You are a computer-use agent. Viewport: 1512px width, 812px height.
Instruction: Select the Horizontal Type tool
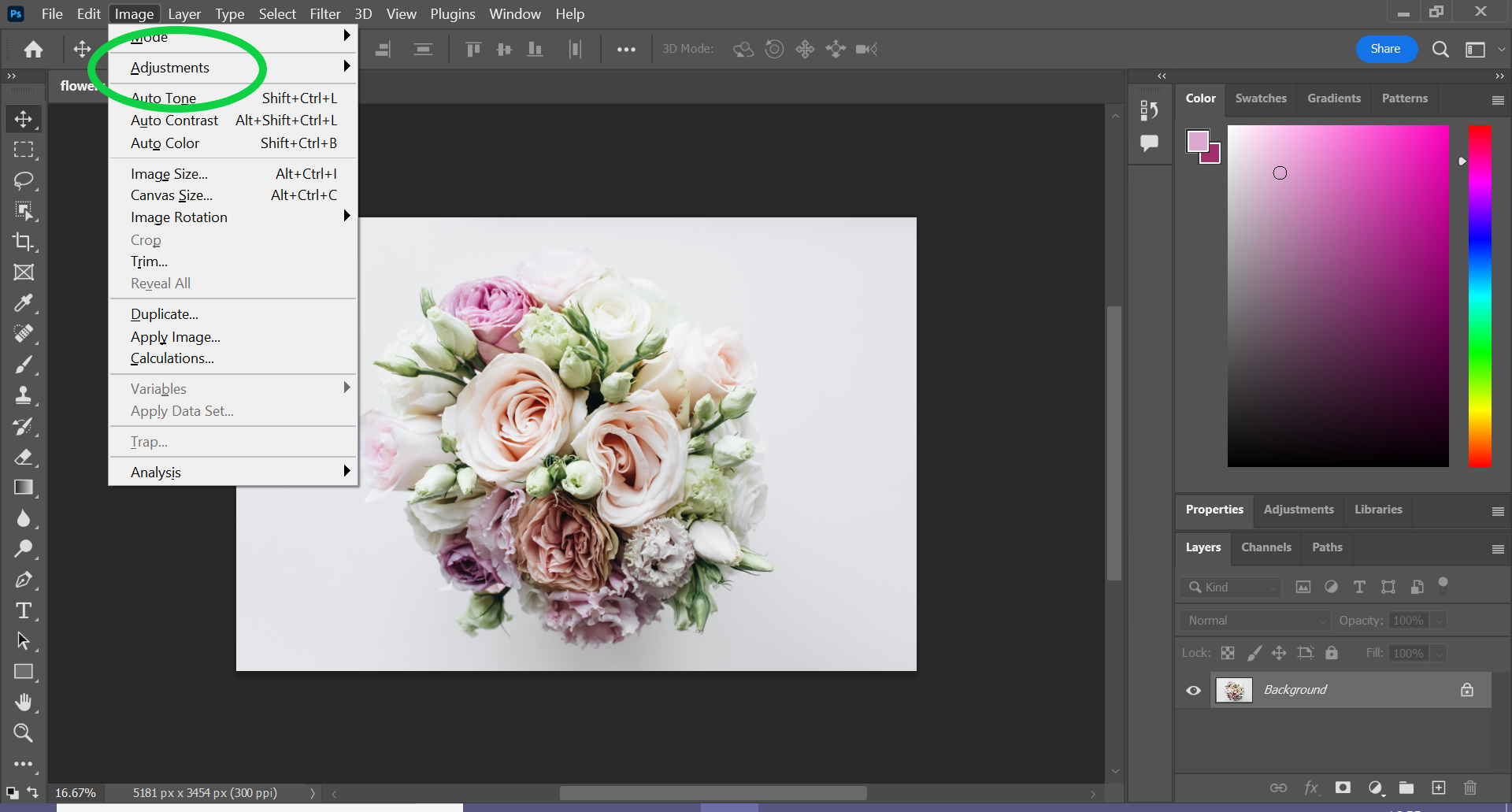click(x=23, y=611)
